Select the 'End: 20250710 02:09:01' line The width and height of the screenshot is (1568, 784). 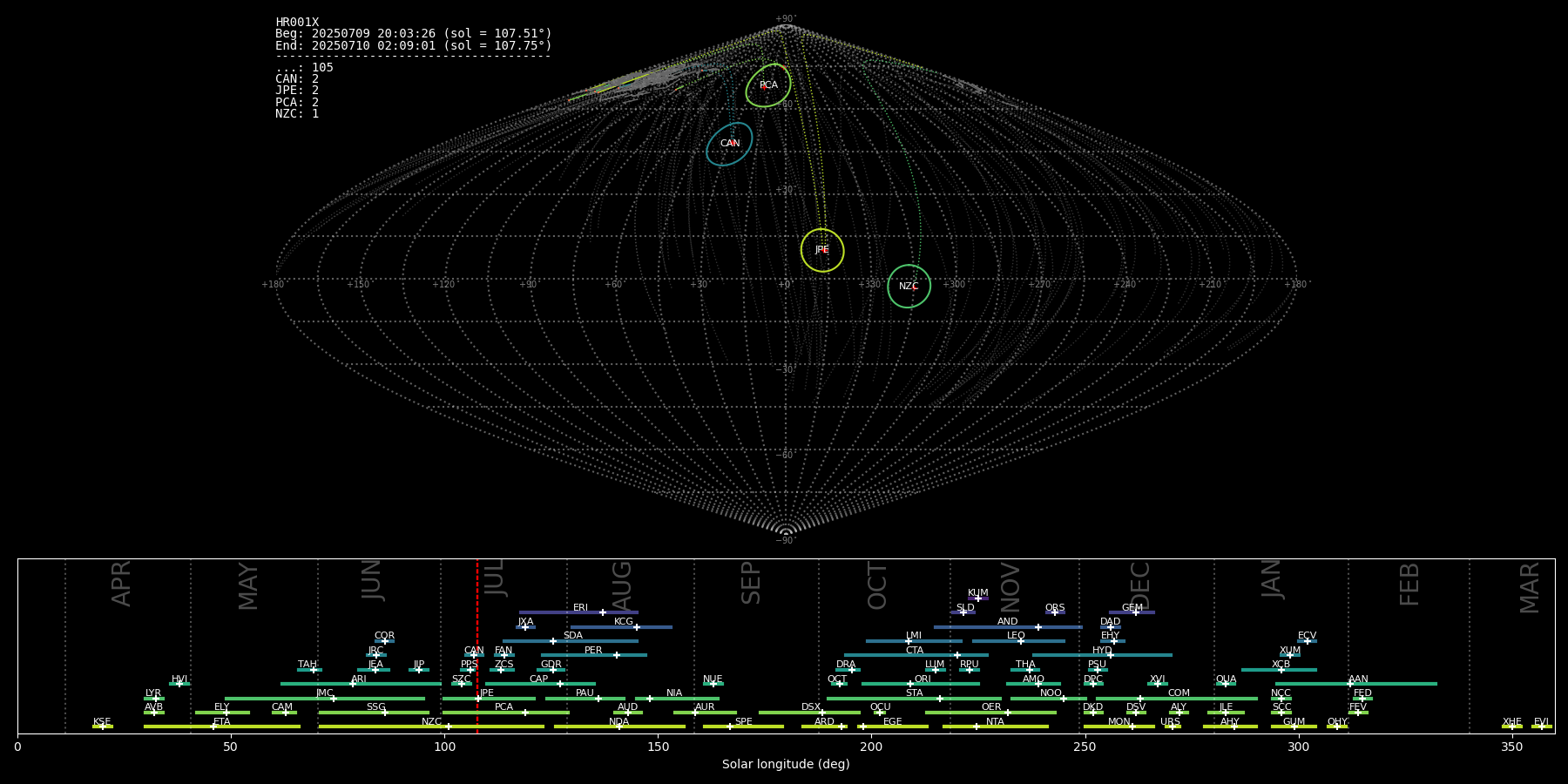click(x=414, y=45)
